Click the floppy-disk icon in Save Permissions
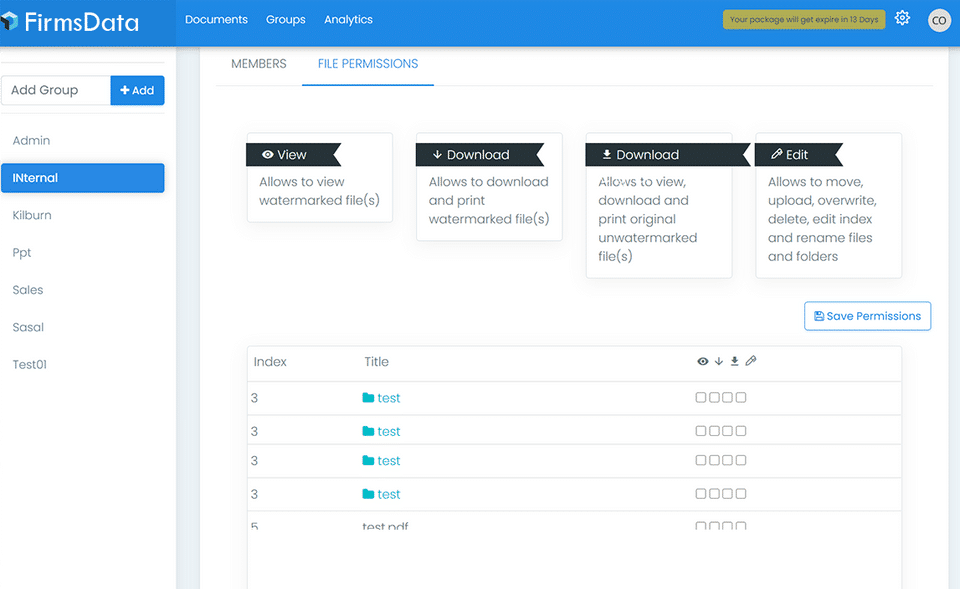 pyautogui.click(x=819, y=316)
